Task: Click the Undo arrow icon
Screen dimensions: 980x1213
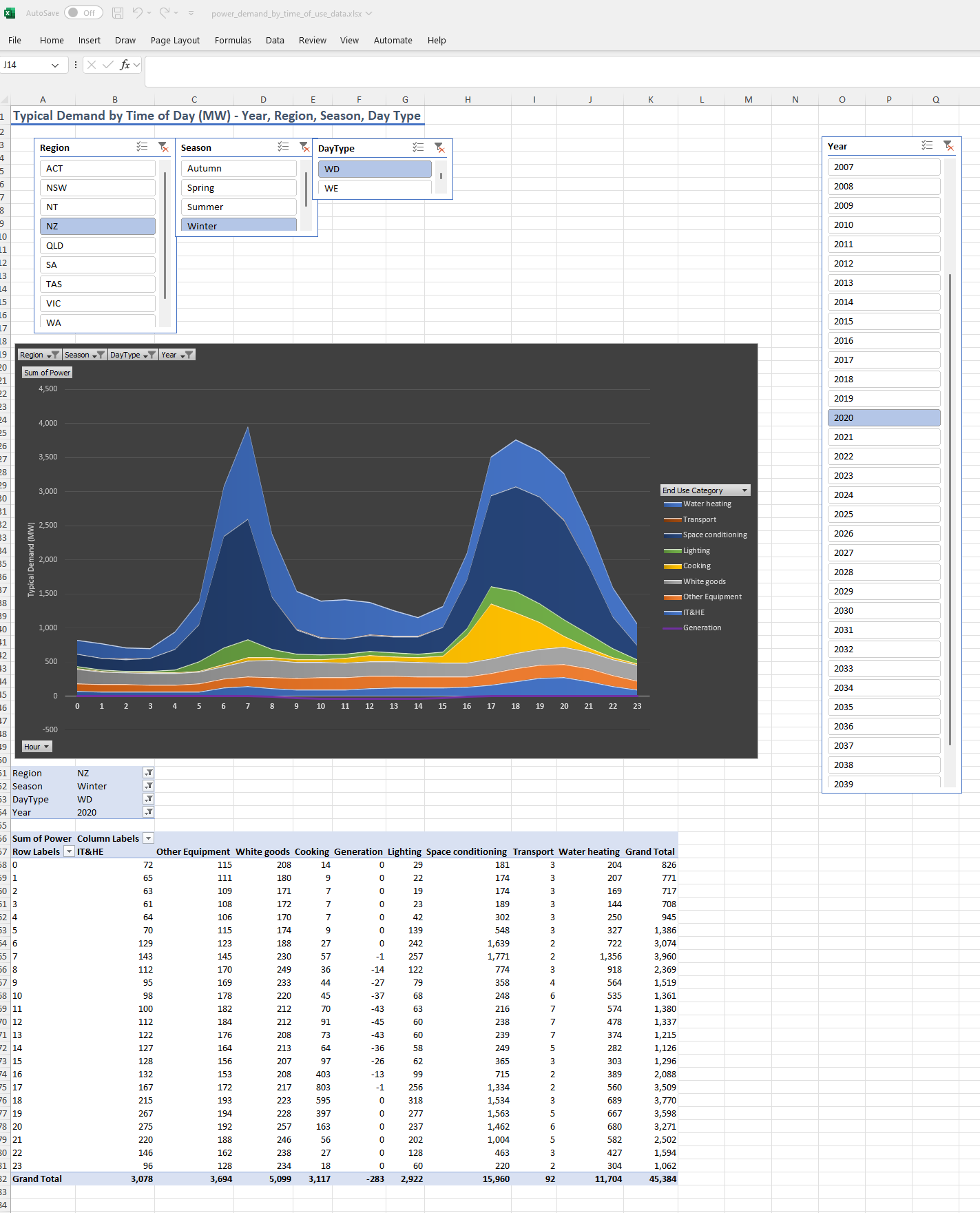Action: (x=137, y=13)
